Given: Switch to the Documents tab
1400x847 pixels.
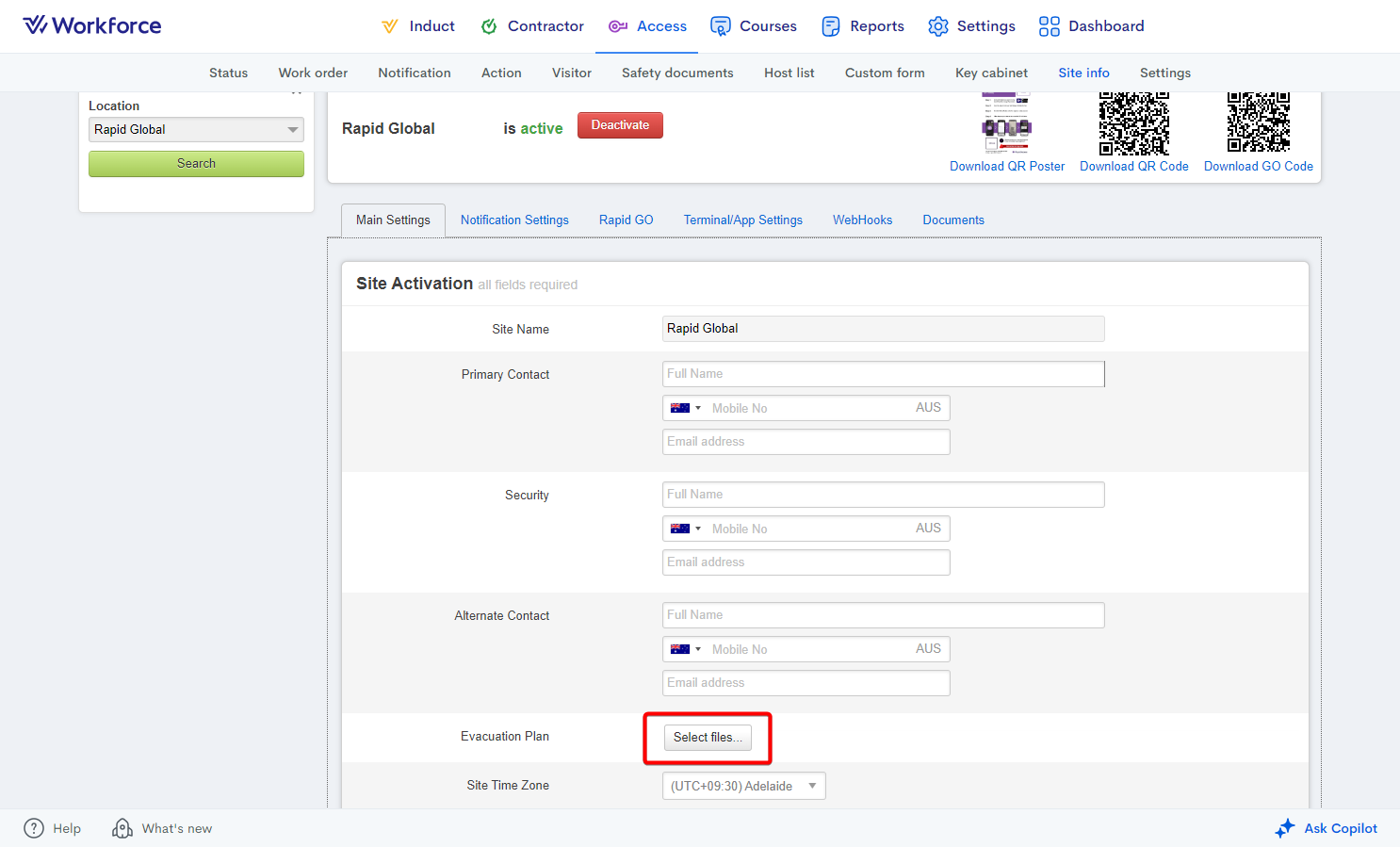Looking at the screenshot, I should point(953,220).
